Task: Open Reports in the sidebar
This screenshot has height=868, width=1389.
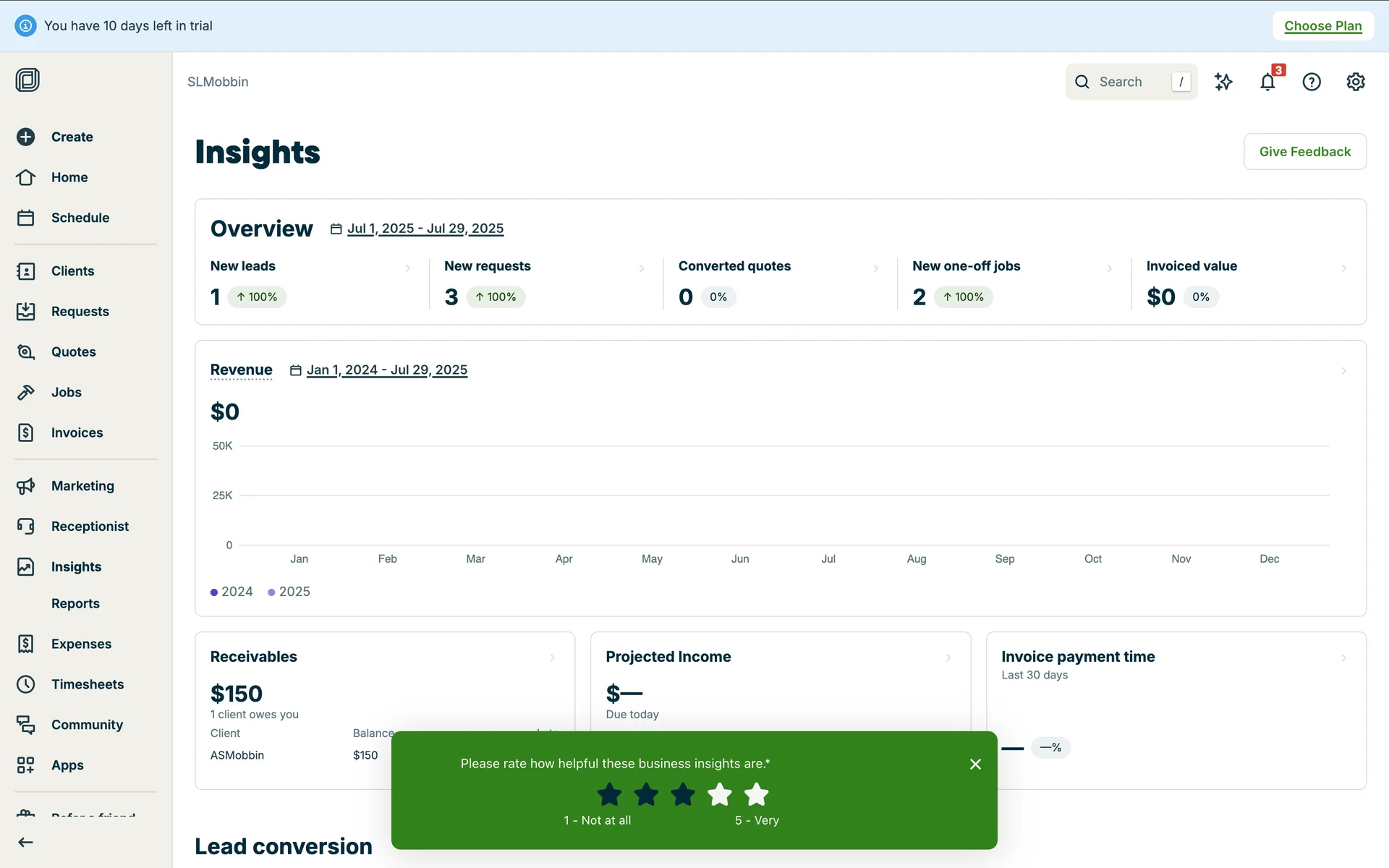Action: 75,603
